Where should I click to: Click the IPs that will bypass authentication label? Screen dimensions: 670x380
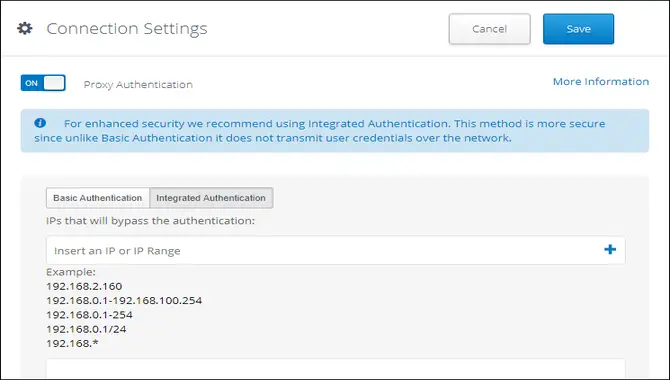click(x=150, y=221)
